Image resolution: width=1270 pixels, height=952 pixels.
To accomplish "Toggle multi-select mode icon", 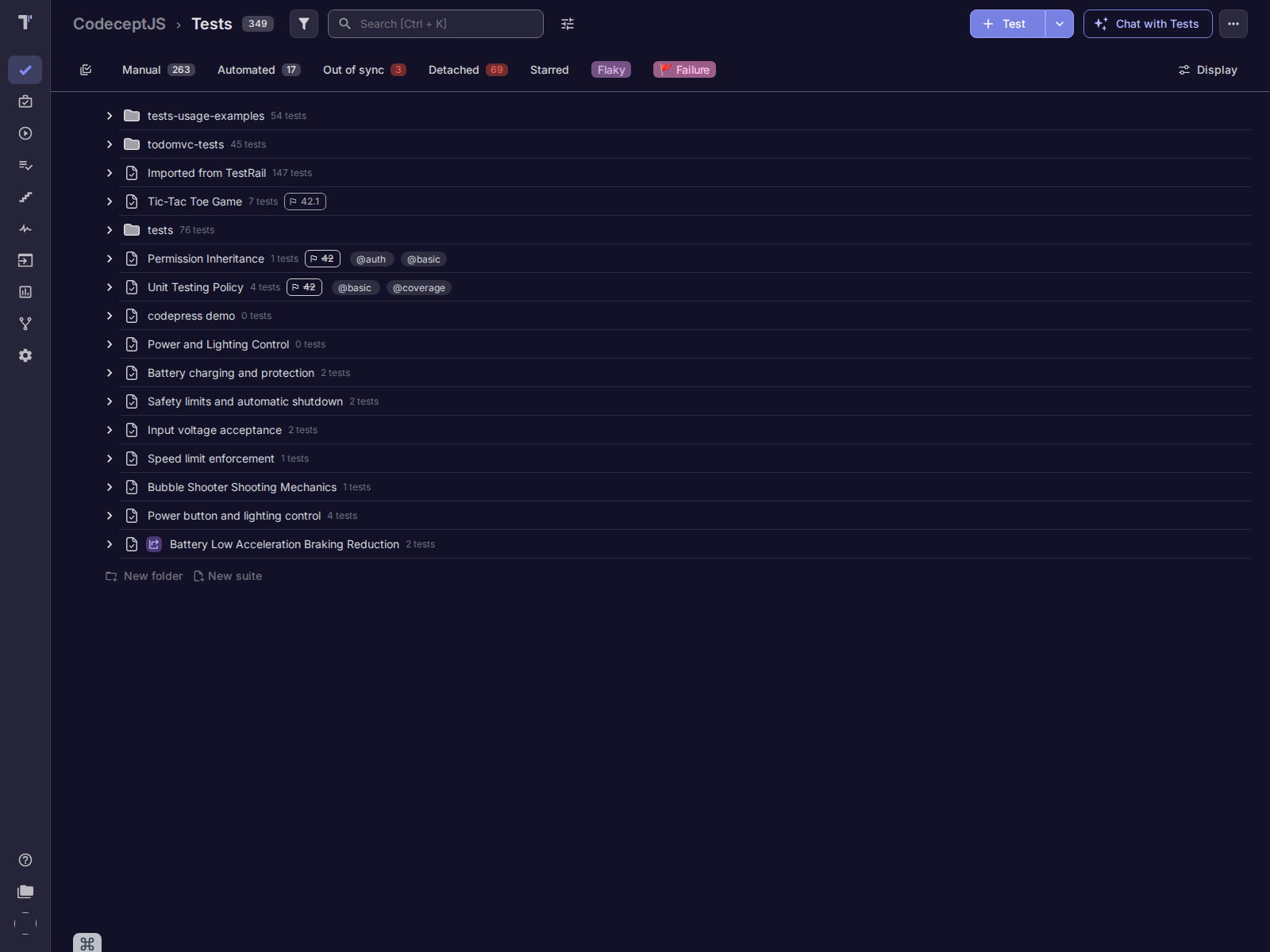I will click(86, 70).
